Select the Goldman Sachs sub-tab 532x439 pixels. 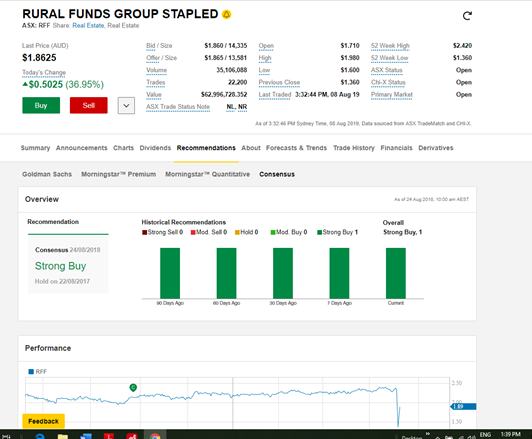(x=47, y=174)
